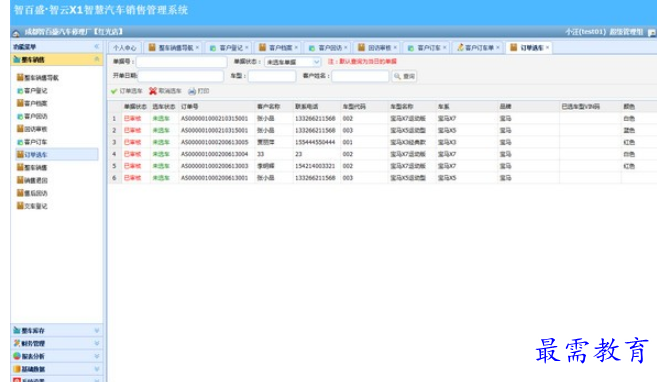Open 交车登记 in the sidebar menu

coord(32,206)
